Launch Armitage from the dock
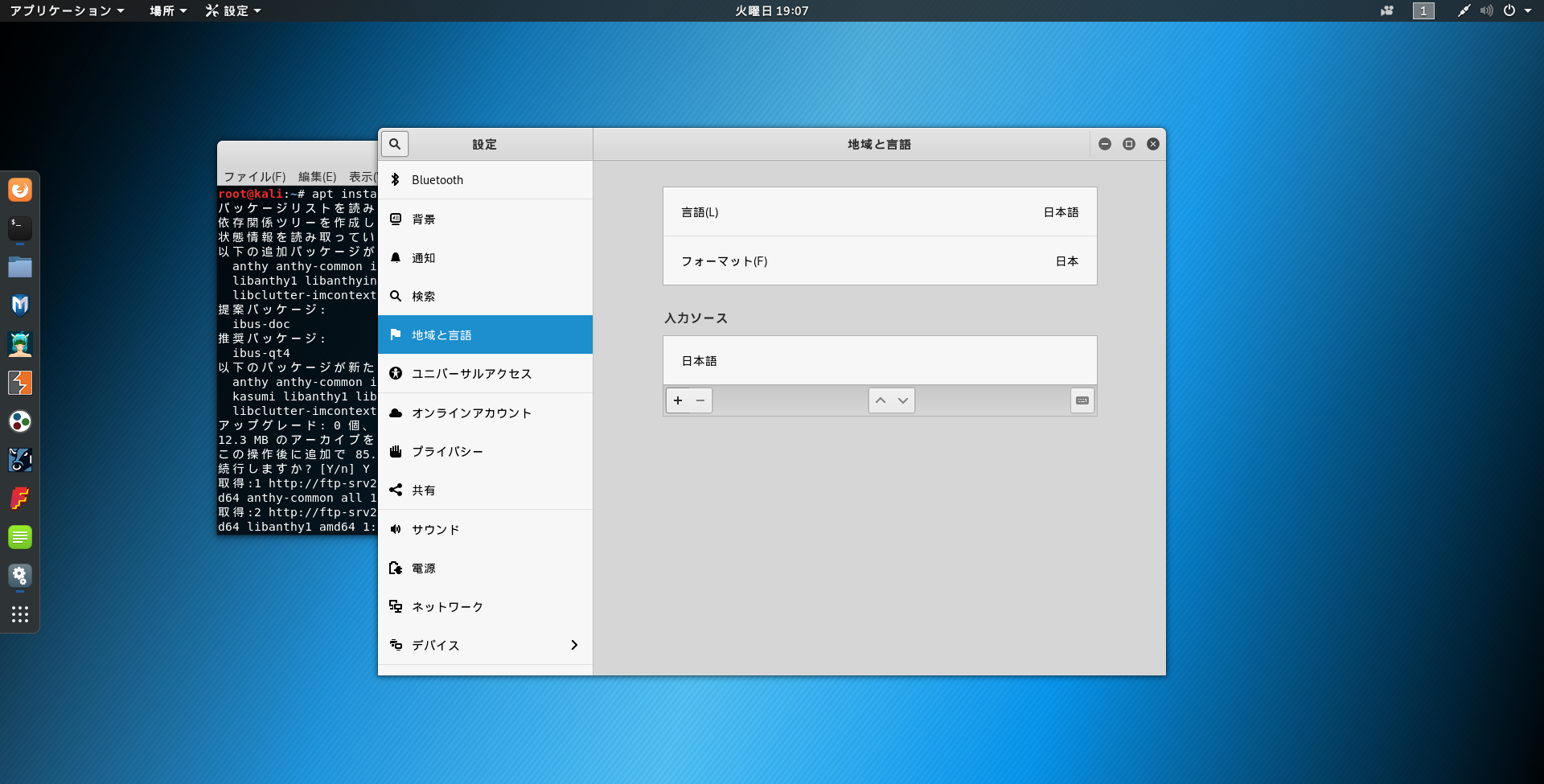This screenshot has width=1544, height=784. [20, 344]
